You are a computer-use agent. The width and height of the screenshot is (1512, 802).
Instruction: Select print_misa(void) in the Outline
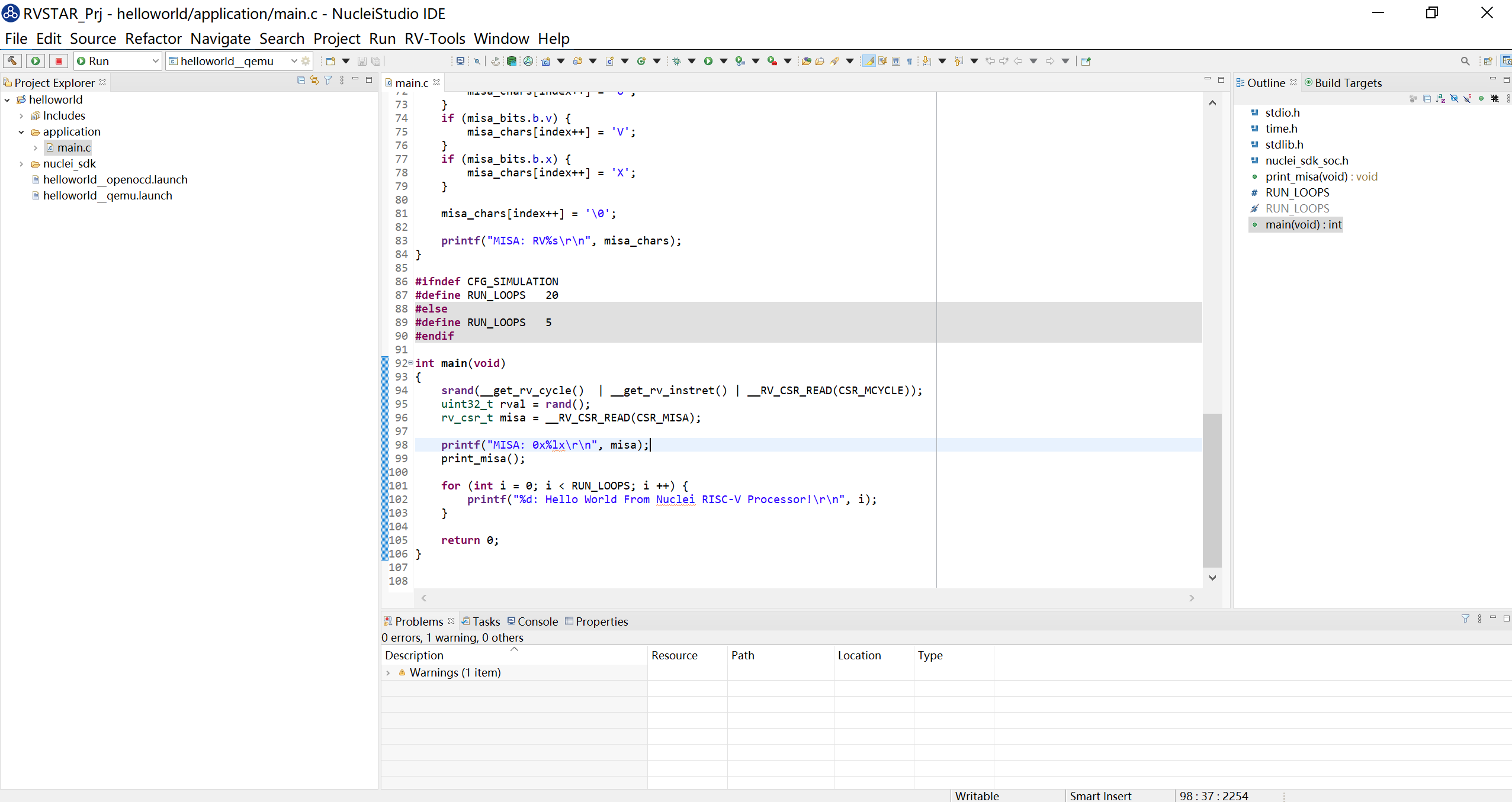pos(1306,177)
